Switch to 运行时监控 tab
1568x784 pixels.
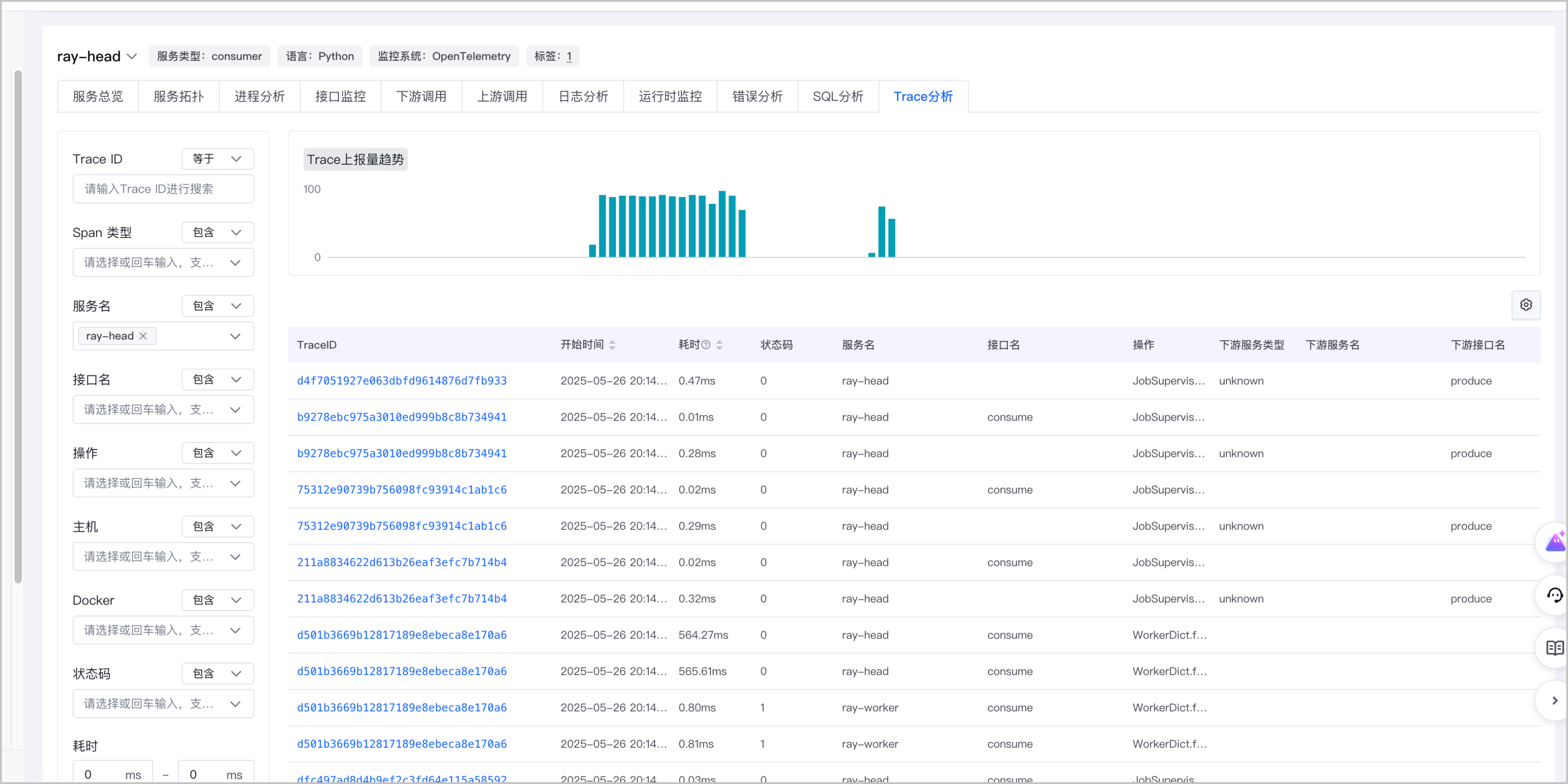click(671, 97)
